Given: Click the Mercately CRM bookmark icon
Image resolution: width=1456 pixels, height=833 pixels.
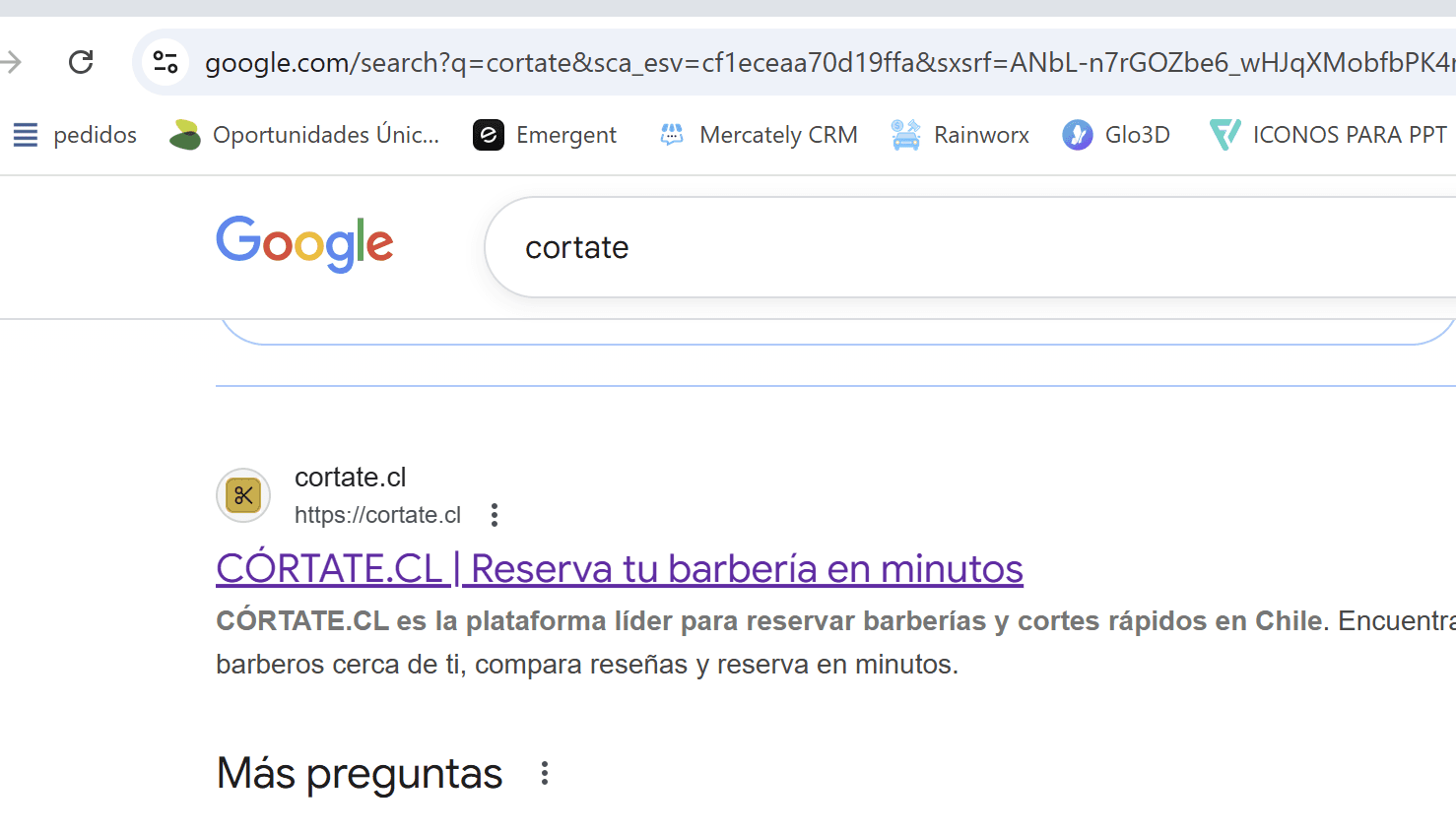Looking at the screenshot, I should click(x=671, y=135).
